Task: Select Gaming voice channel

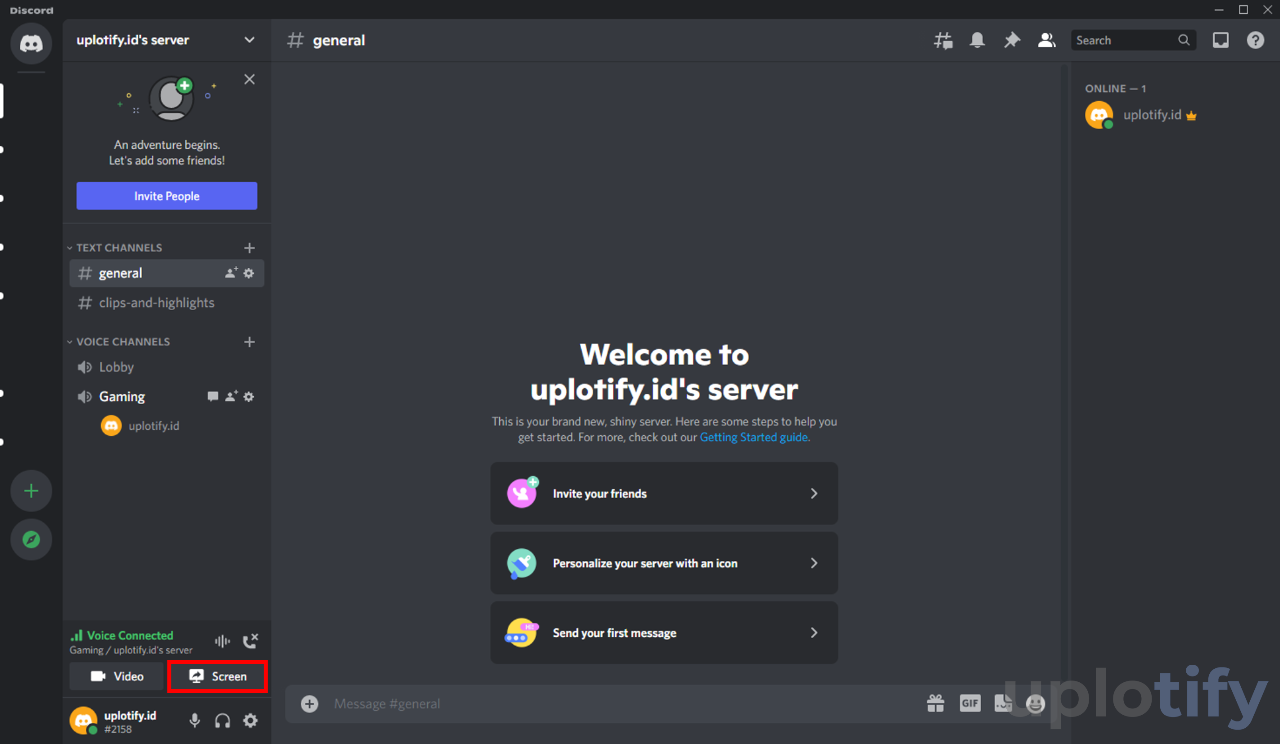Action: [167, 397]
